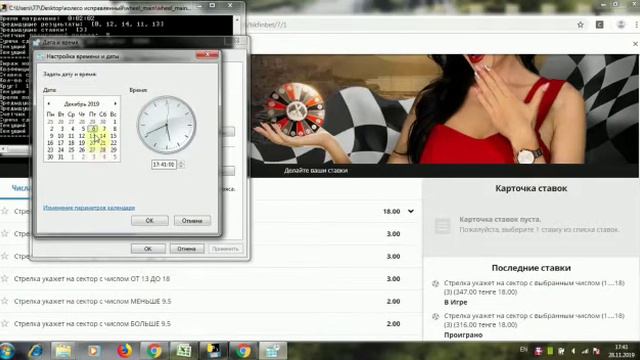This screenshot has width=640, height=360.
Task: Click the extension icon next to bookmark star
Action: (x=600, y=25)
